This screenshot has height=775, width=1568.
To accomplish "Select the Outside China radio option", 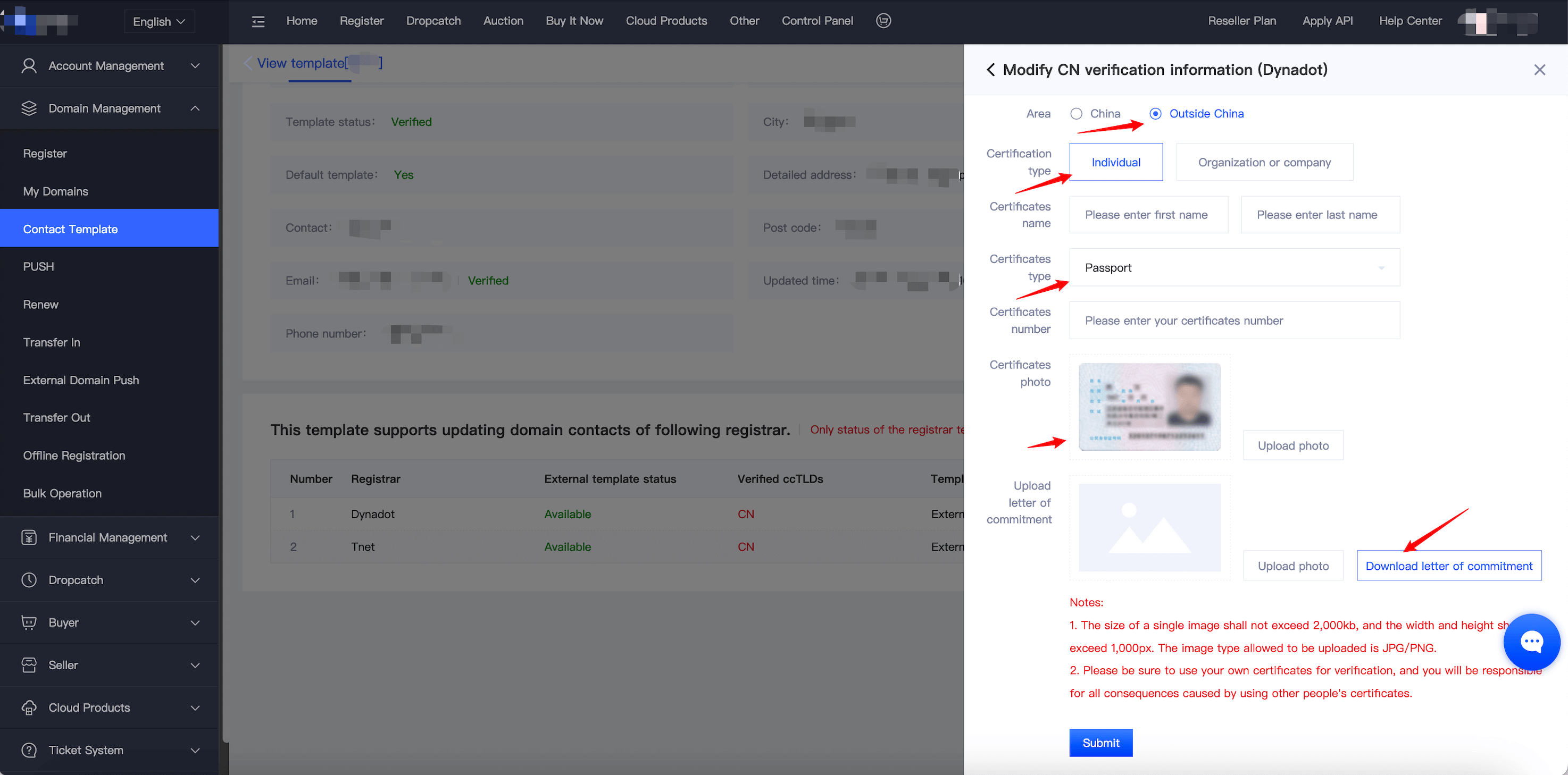I will [1155, 114].
